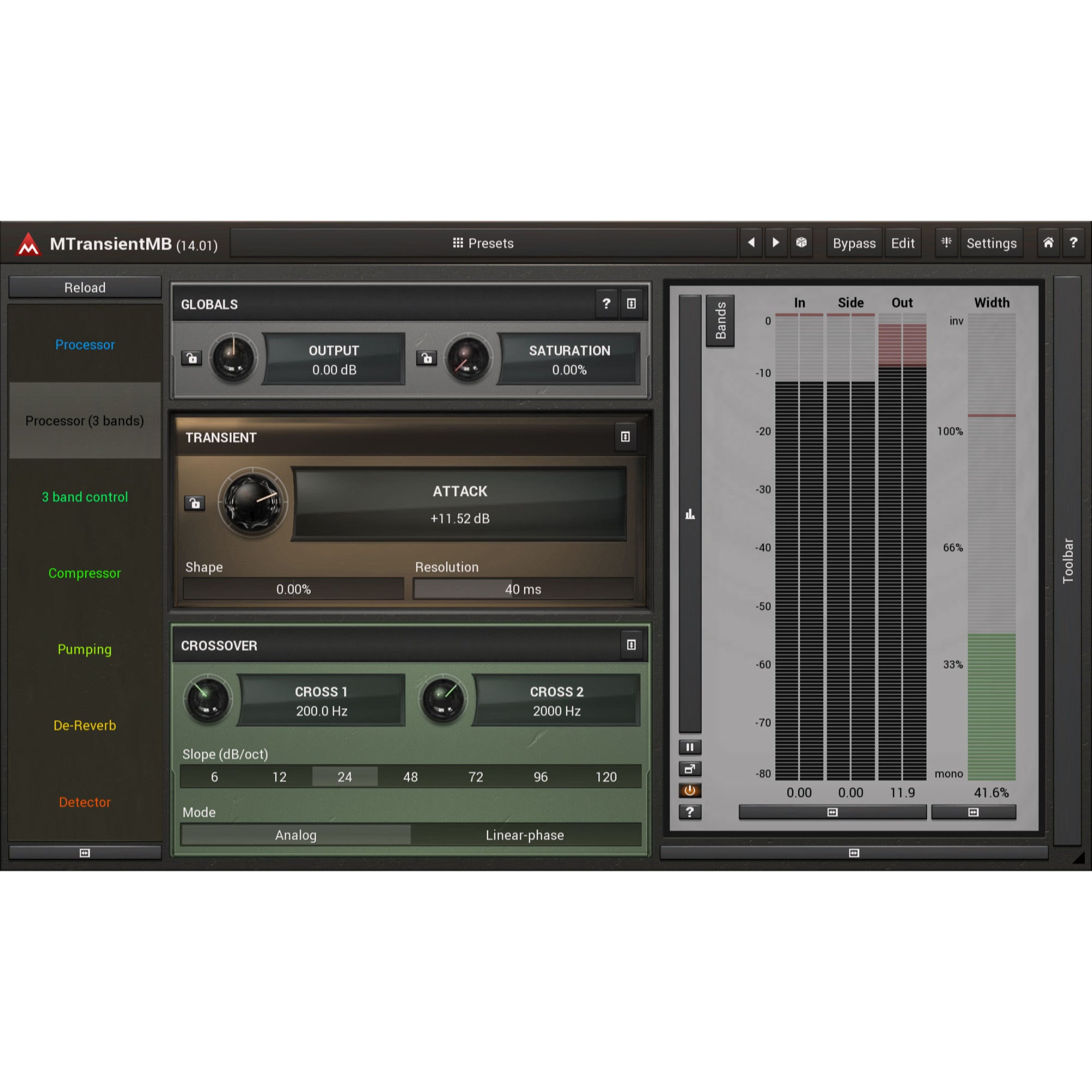Open the help question mark in title bar

click(1073, 242)
